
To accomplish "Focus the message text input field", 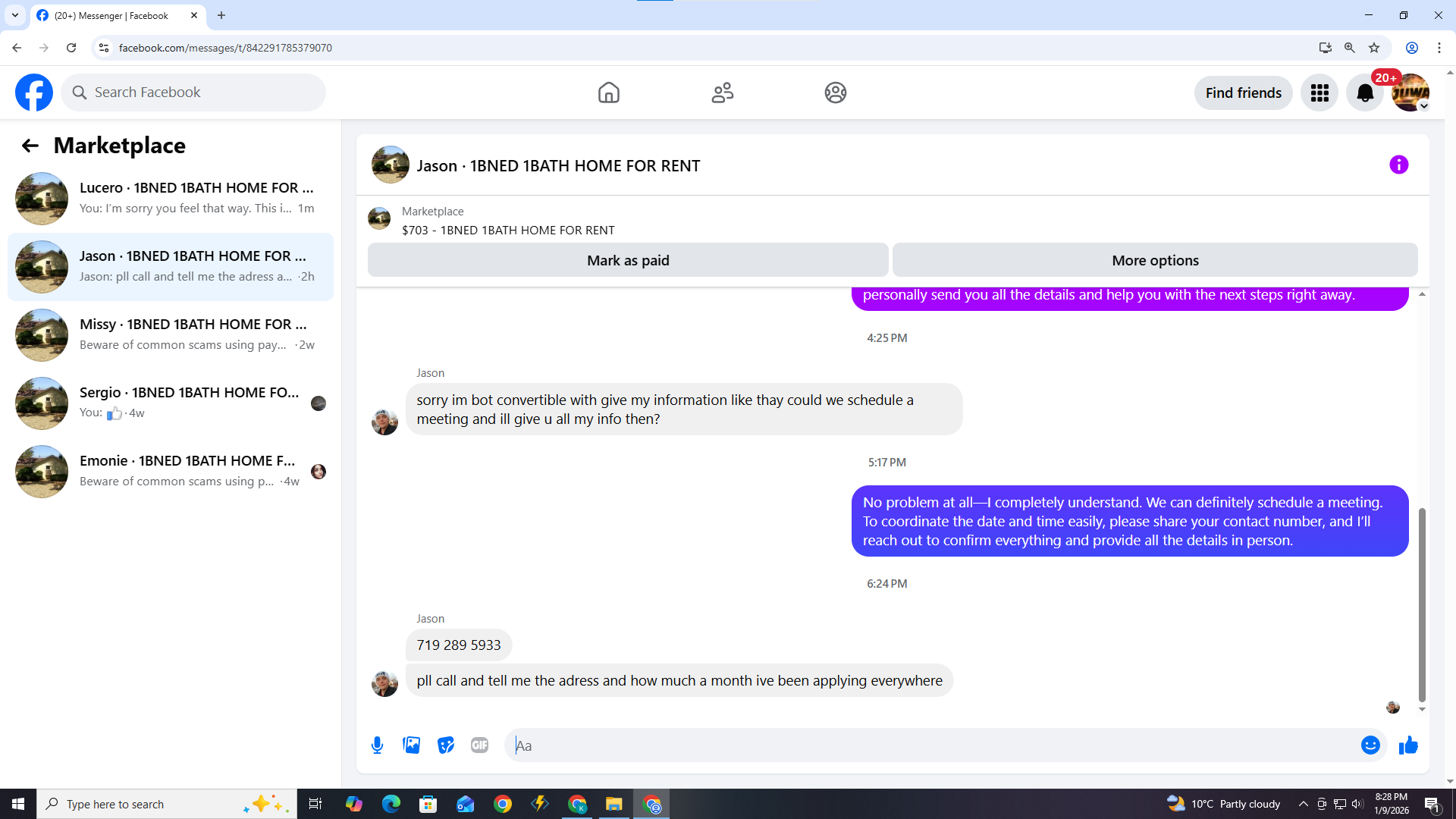I will point(933,745).
